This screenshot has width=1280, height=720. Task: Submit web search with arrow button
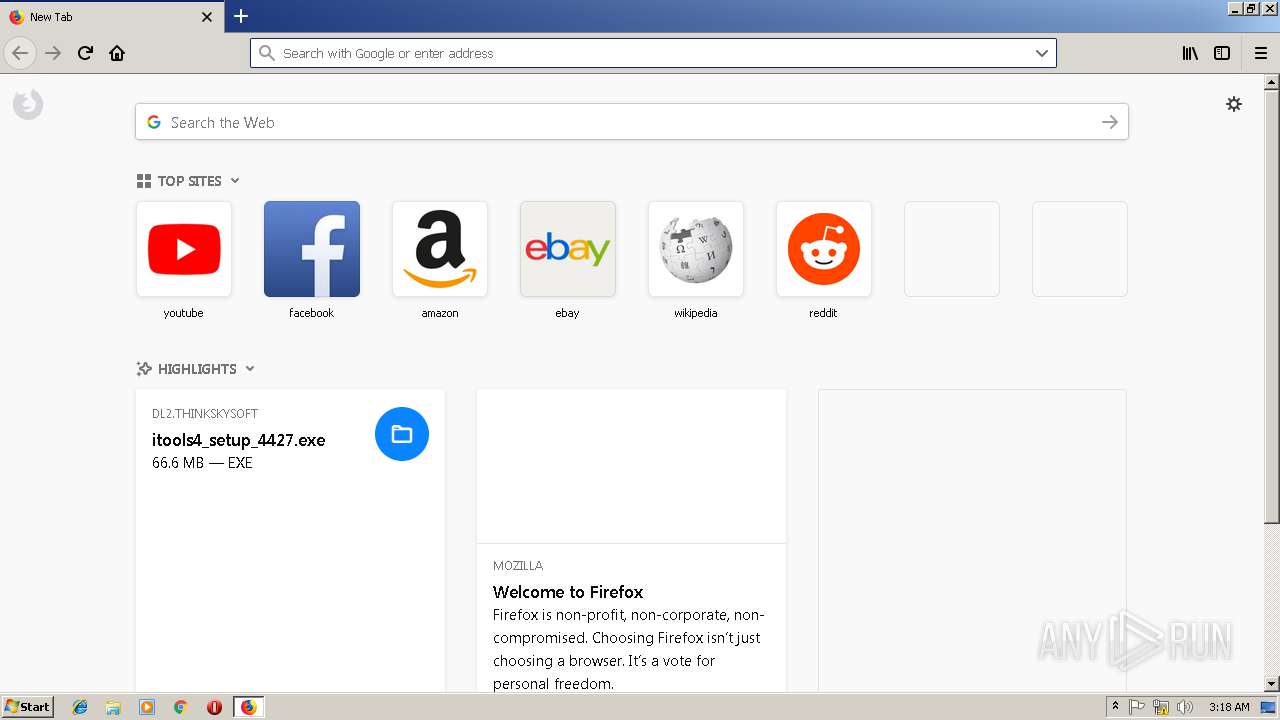pos(1110,122)
